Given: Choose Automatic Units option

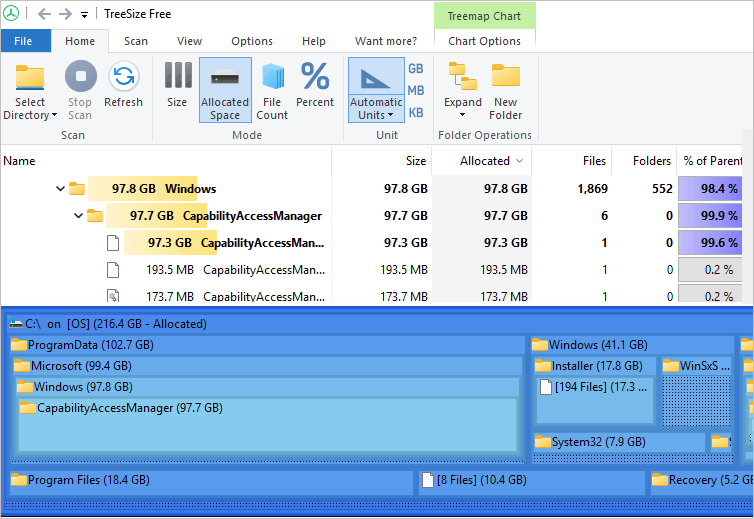Looking at the screenshot, I should pos(376,90).
